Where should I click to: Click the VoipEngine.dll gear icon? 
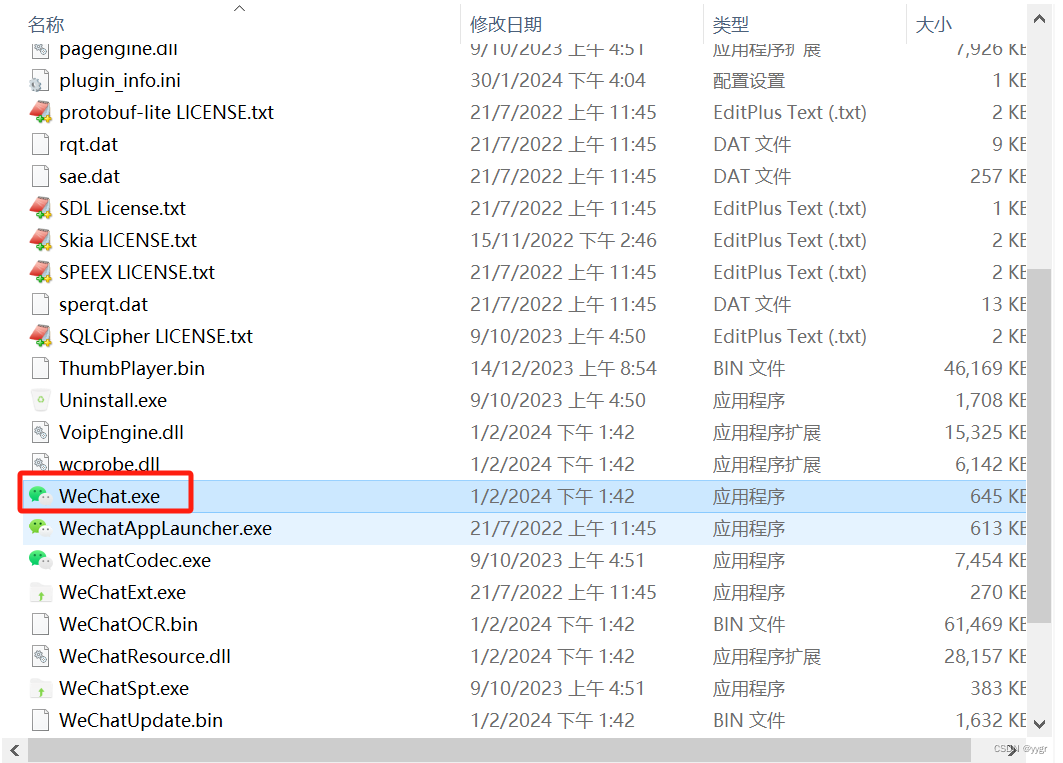(x=40, y=432)
